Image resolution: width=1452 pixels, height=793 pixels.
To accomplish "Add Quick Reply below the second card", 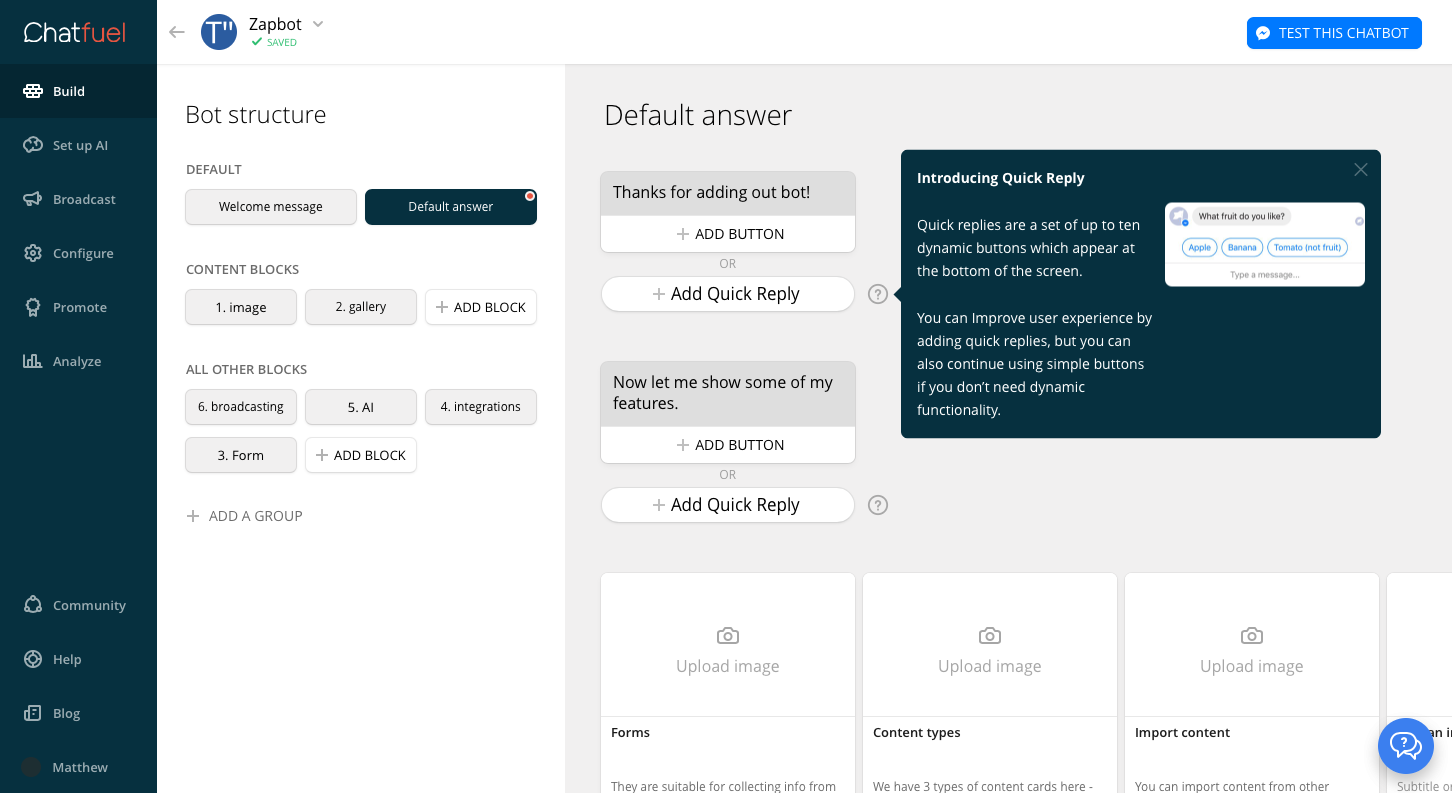I will point(728,505).
